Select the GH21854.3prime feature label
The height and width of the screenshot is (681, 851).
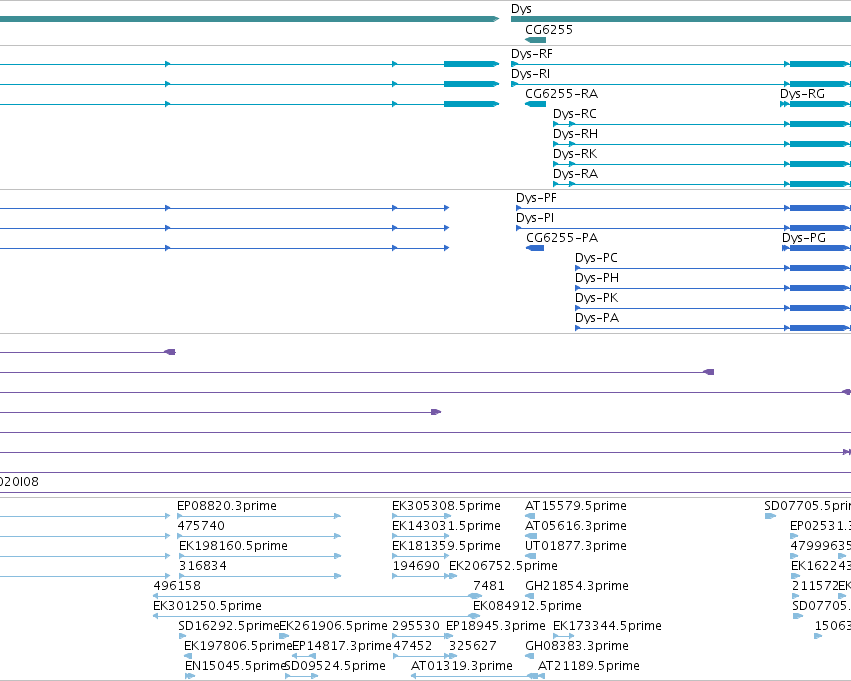point(577,587)
